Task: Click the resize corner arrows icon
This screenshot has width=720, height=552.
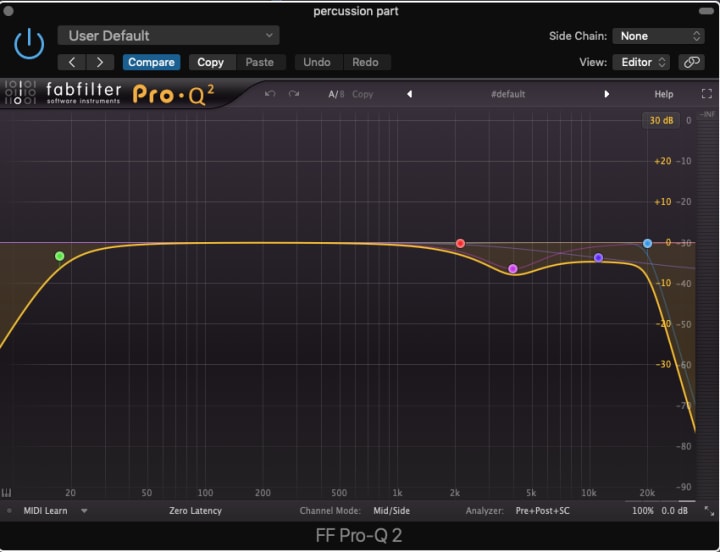Action: (709, 511)
